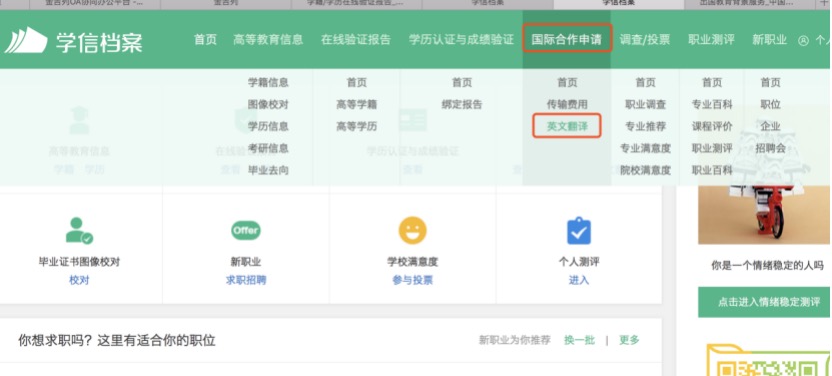Select 职业测评 in the dropdown submenu
832x376 pixels.
click(x=712, y=148)
